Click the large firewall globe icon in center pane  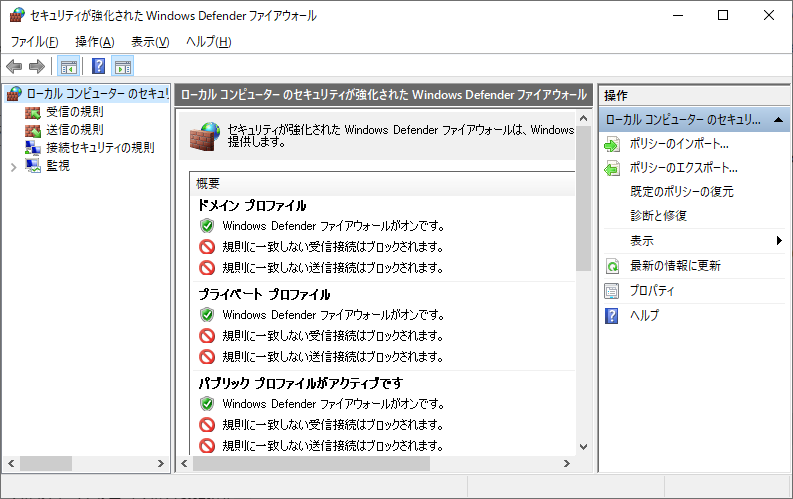coord(205,137)
